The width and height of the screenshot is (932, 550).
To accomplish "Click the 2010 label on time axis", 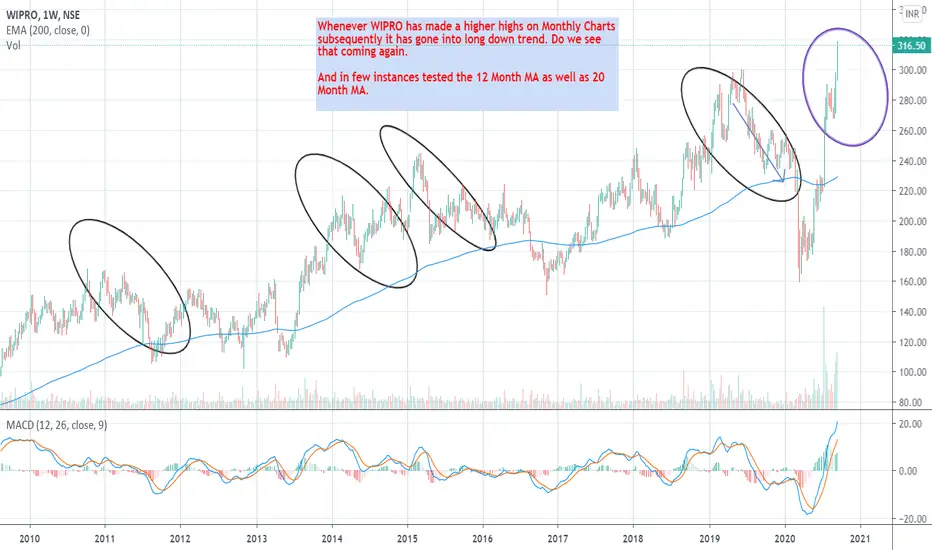I will (30, 539).
